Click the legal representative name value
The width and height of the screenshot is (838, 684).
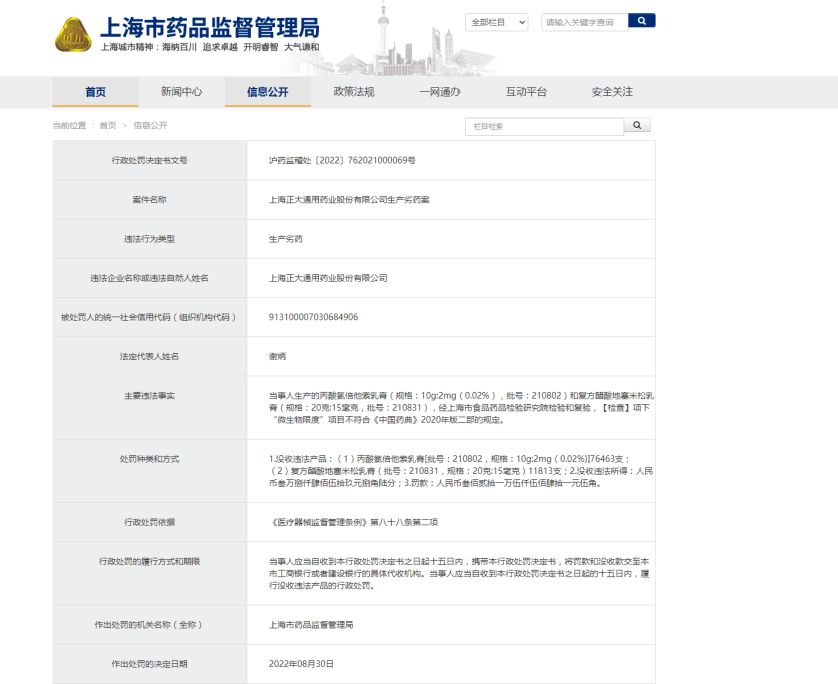[277, 356]
